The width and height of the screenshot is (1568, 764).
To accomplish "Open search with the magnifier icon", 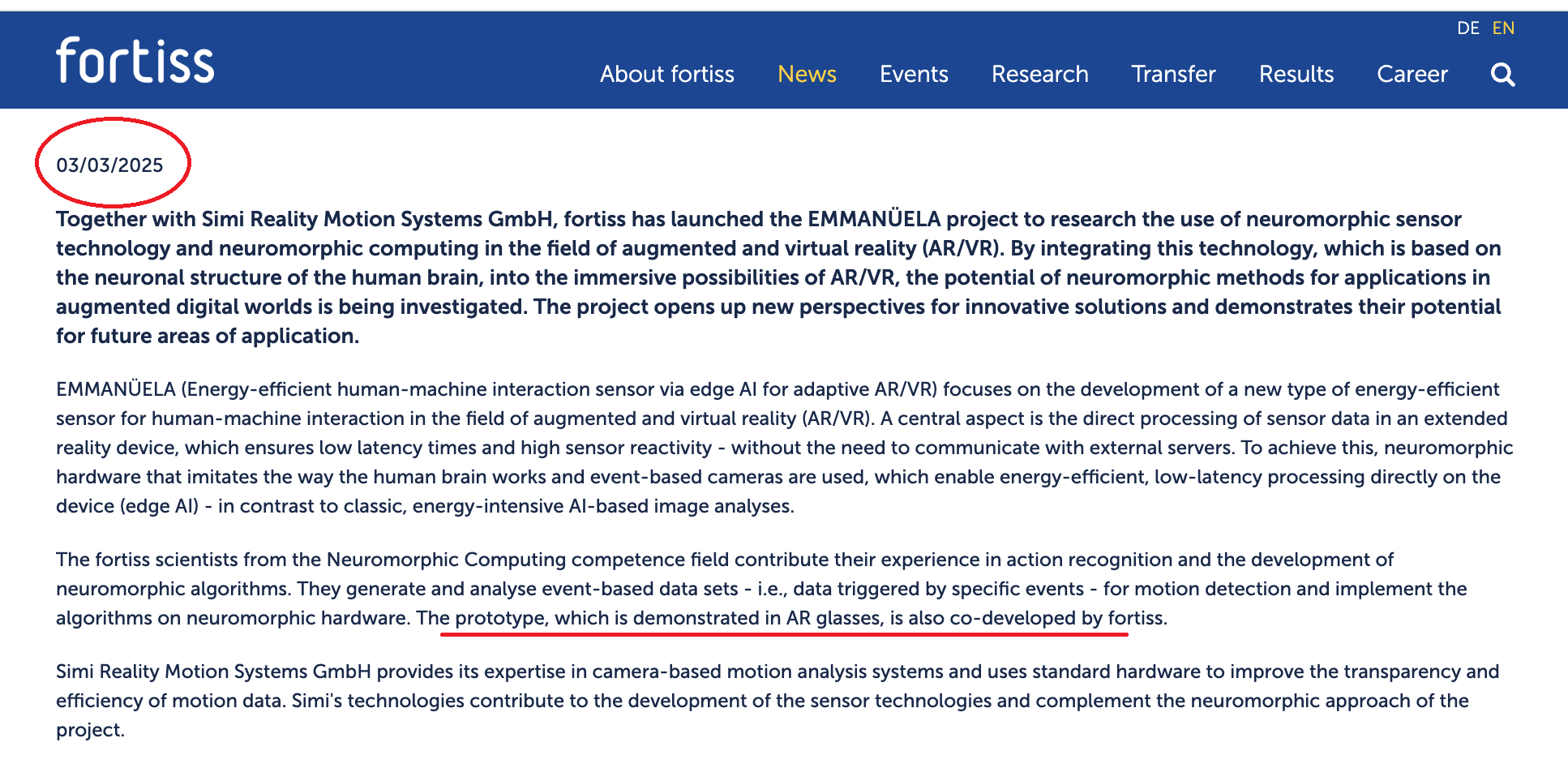I will pos(1502,75).
